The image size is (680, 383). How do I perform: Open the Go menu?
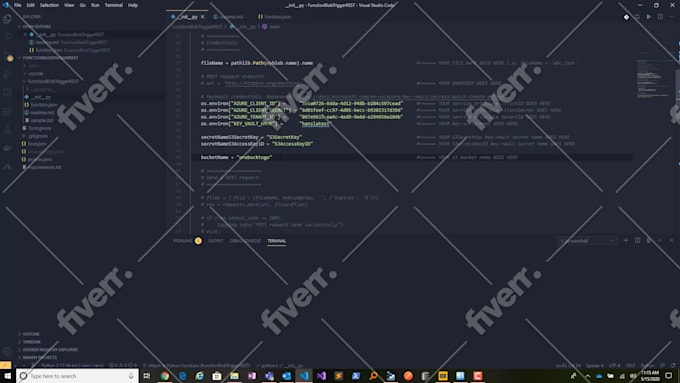(x=82, y=5)
